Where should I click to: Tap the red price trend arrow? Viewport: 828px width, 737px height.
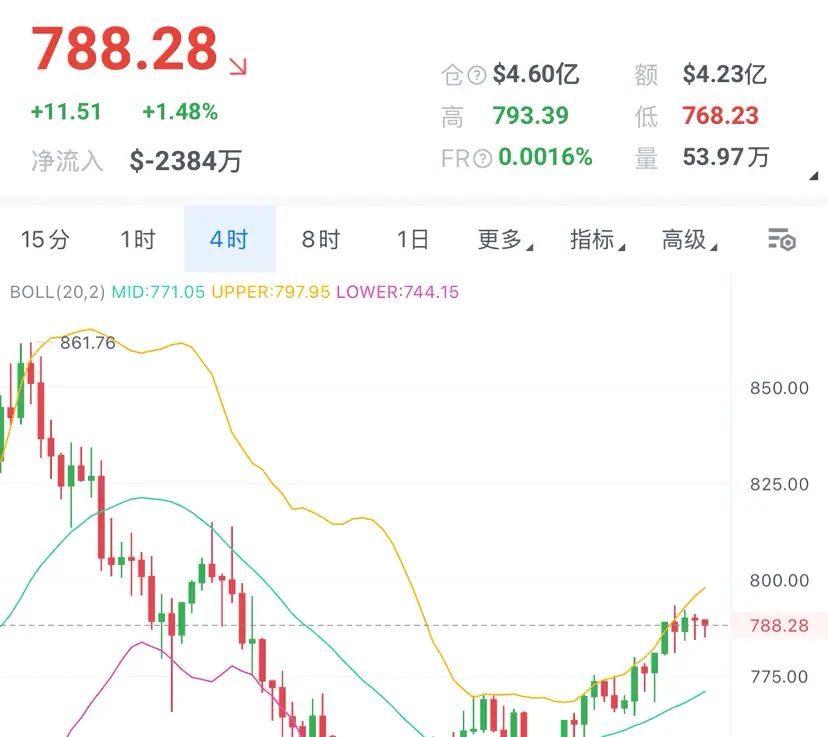point(238,66)
